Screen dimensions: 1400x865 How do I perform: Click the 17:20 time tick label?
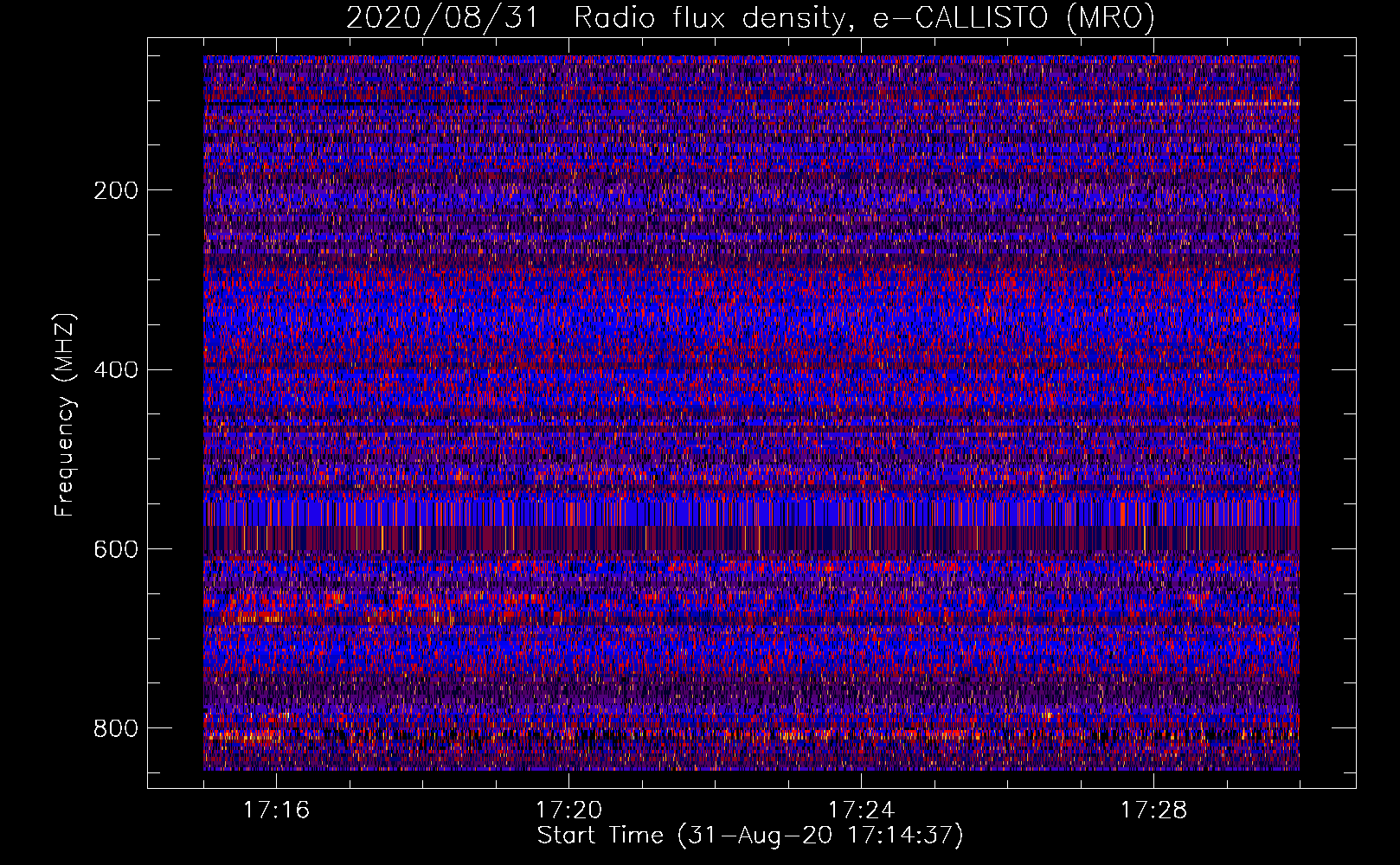[568, 811]
